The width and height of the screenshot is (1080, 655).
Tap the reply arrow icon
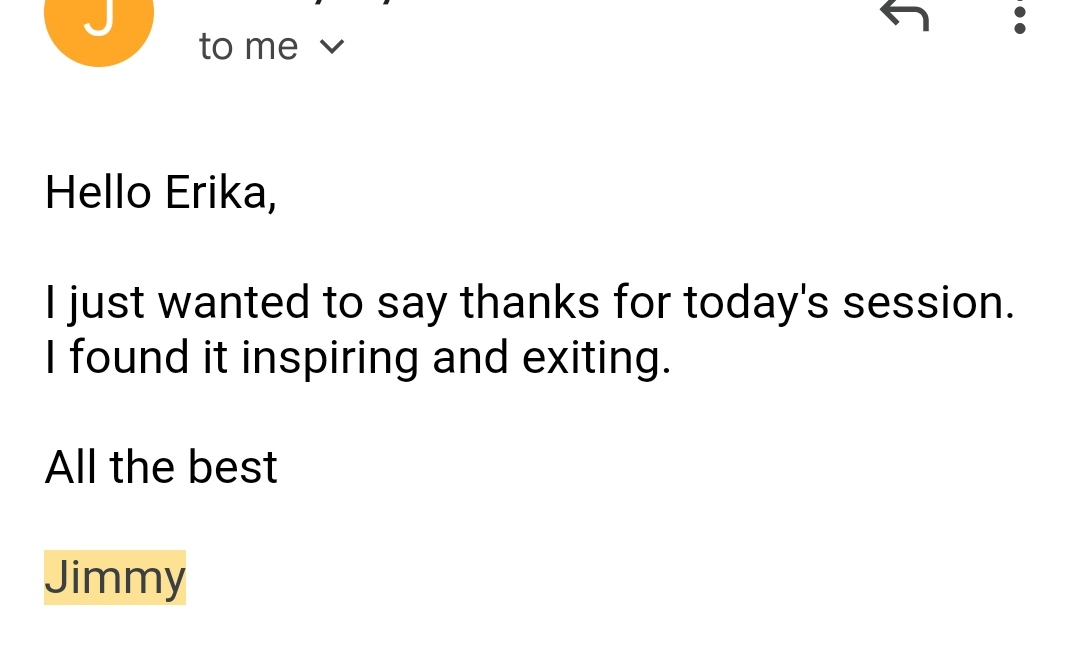[x=905, y=14]
